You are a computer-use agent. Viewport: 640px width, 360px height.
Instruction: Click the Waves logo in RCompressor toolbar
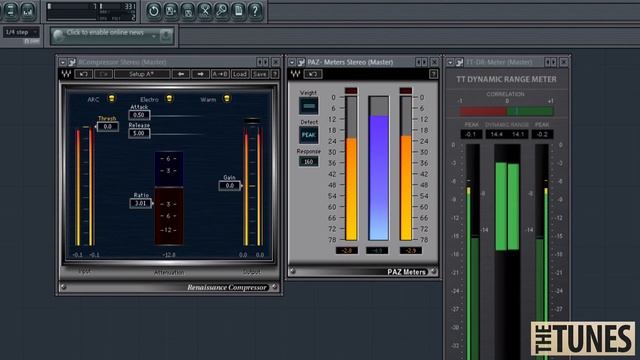coord(67,74)
